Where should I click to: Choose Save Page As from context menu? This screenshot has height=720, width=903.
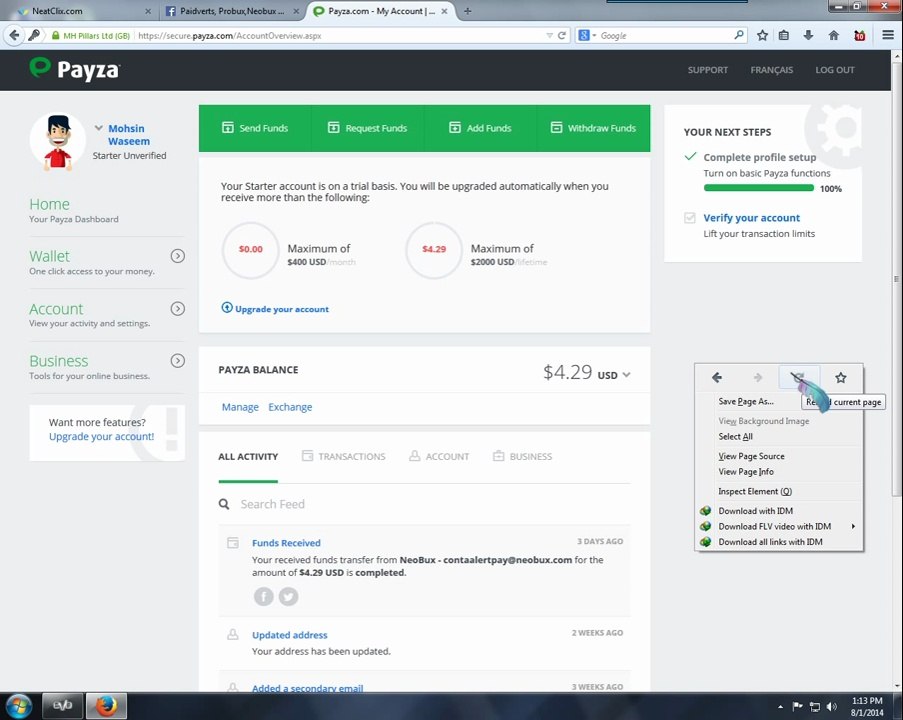pos(746,401)
